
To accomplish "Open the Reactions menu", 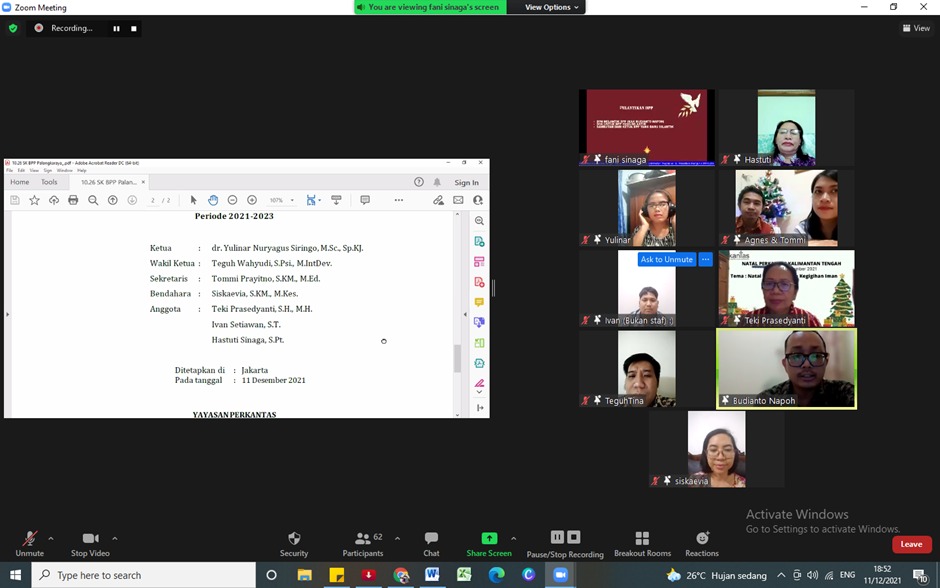I will coord(702,539).
